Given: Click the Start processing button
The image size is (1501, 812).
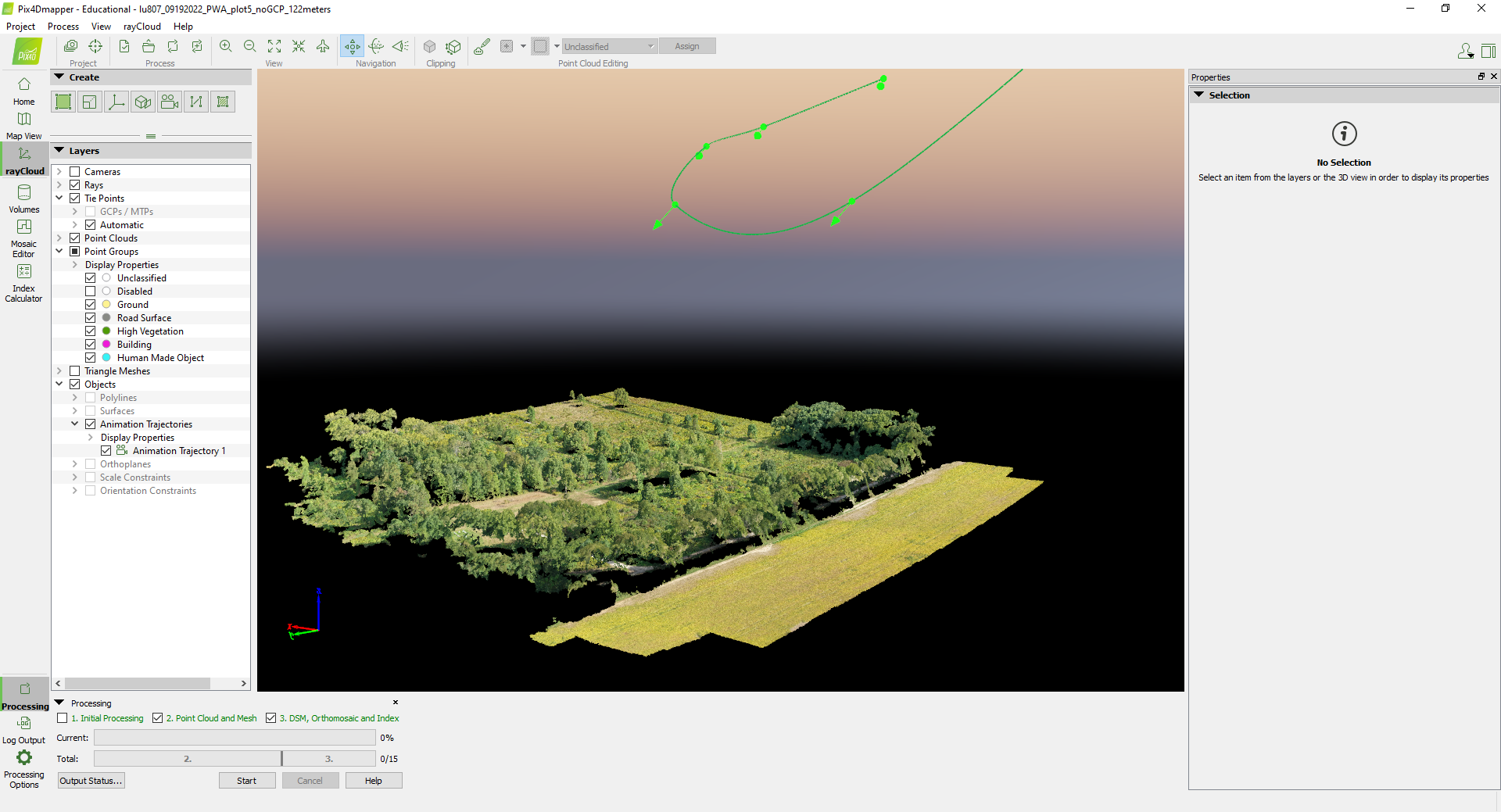Looking at the screenshot, I should pyautogui.click(x=247, y=781).
